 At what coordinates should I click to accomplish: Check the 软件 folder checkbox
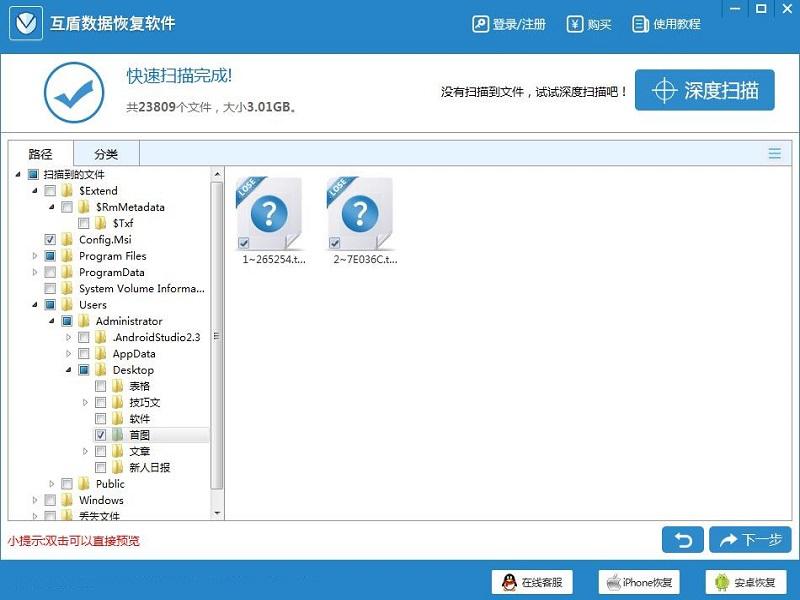point(100,419)
